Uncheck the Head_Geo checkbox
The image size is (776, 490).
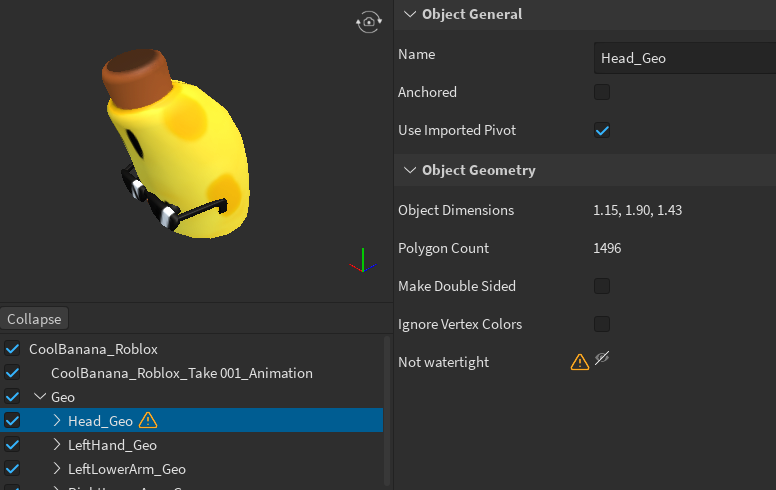[x=12, y=421]
